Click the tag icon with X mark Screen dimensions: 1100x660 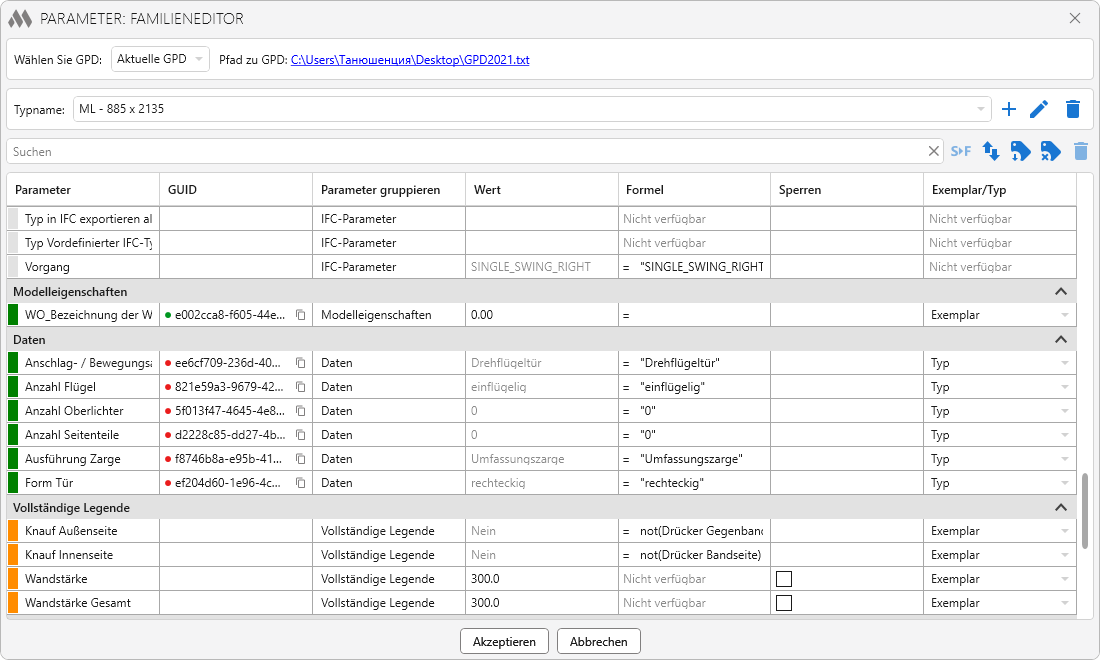(1050, 151)
